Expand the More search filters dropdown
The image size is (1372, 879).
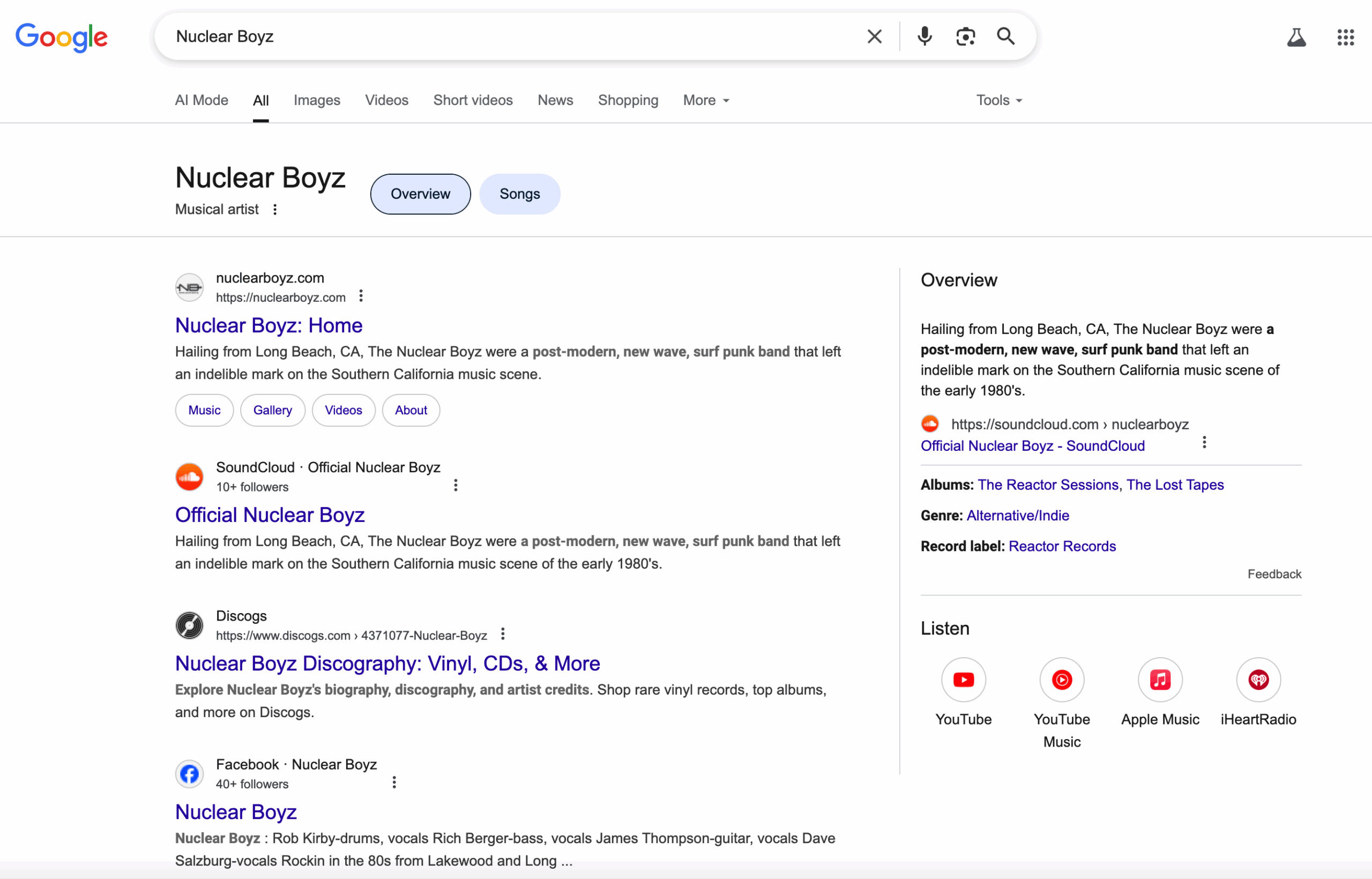point(706,100)
